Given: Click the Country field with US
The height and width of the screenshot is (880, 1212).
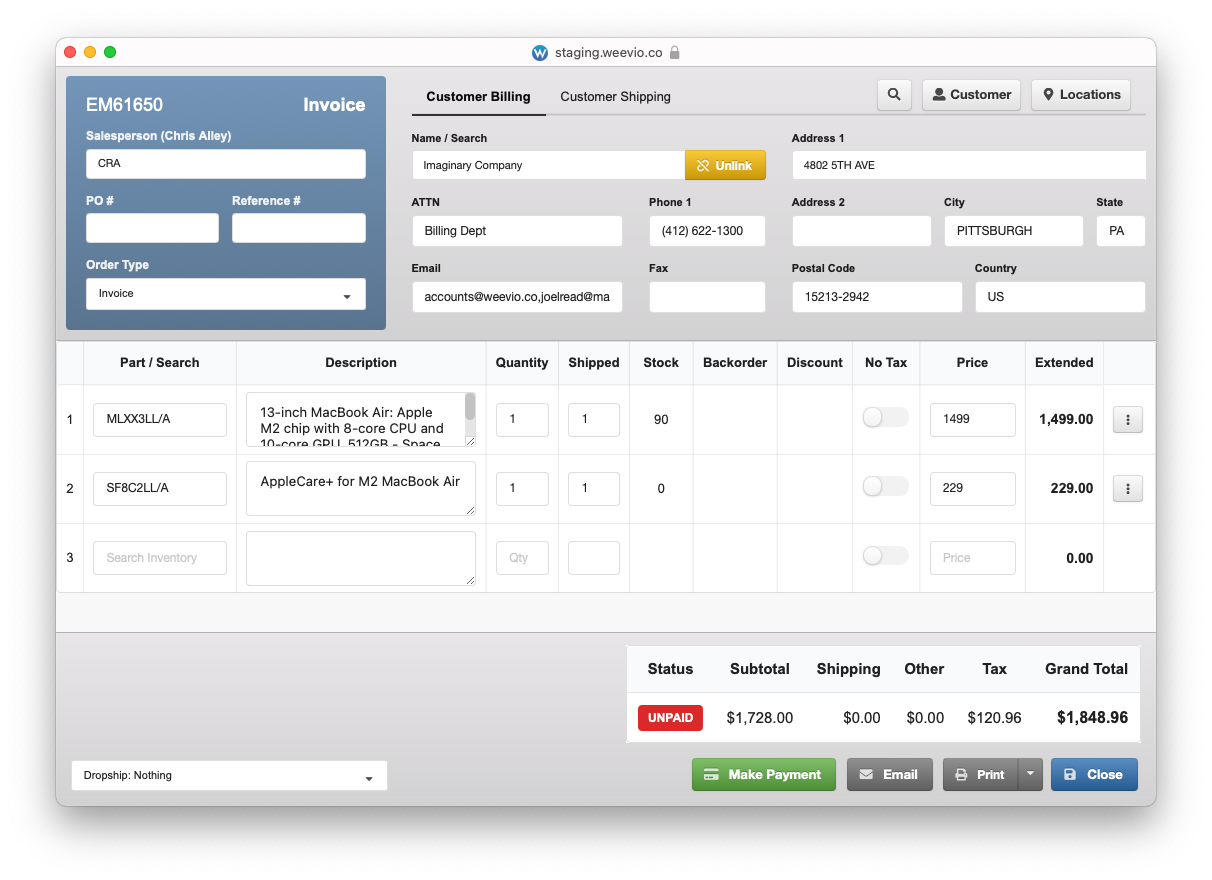Looking at the screenshot, I should pyautogui.click(x=1060, y=297).
